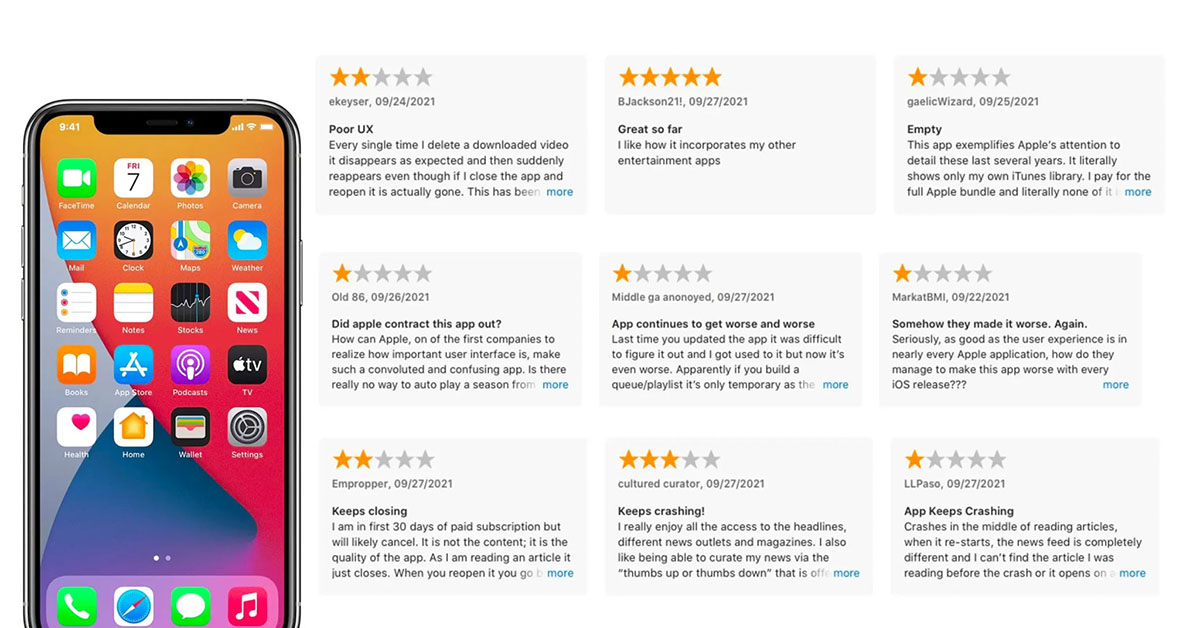The image size is (1200, 628).
Task: Select the 'Did apple contract this app out?' review title
Action: coord(416,324)
